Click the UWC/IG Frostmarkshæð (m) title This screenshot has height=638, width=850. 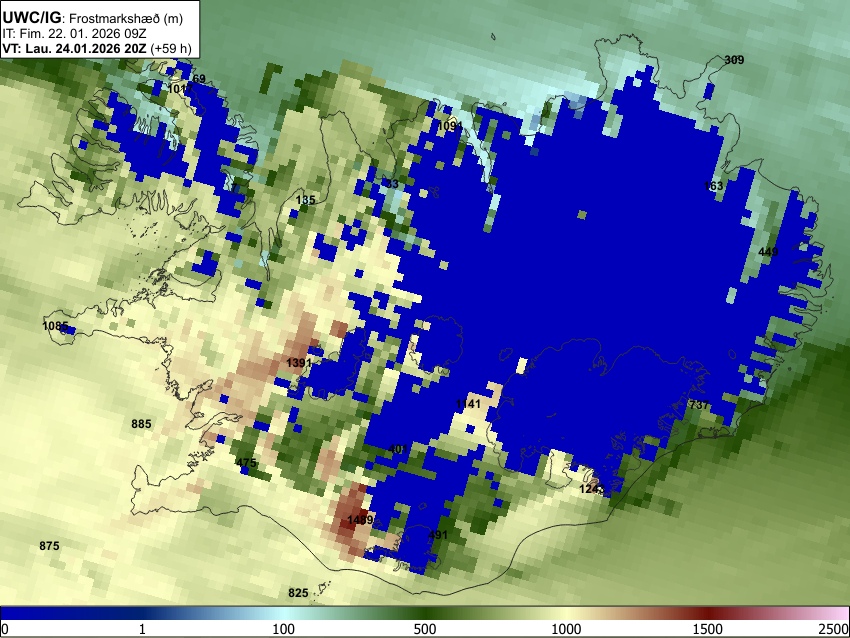point(93,18)
